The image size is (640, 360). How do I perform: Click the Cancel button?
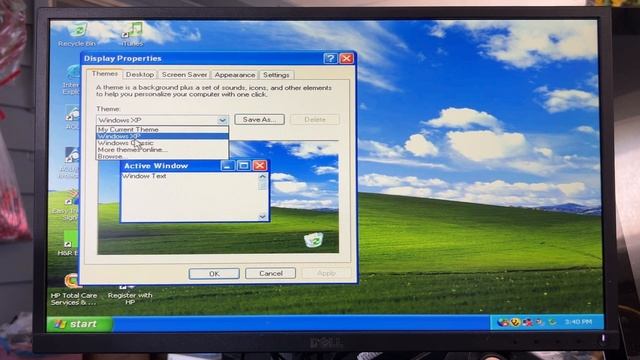coord(270,273)
